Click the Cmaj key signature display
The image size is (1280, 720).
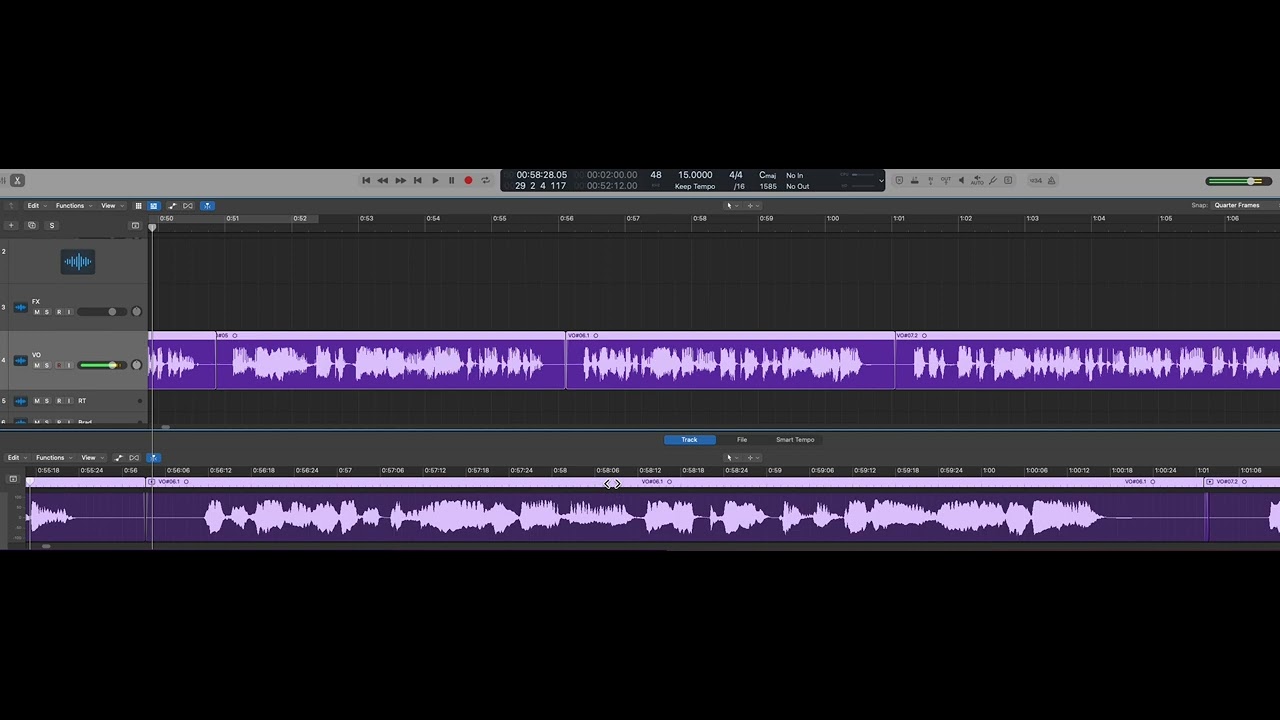point(767,175)
